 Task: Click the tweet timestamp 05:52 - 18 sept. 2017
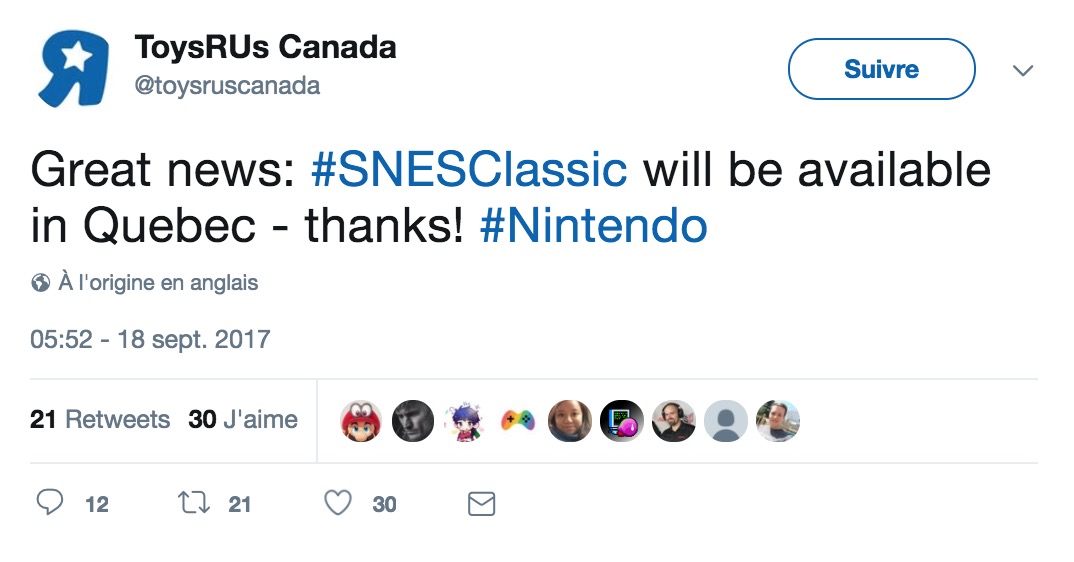point(150,339)
